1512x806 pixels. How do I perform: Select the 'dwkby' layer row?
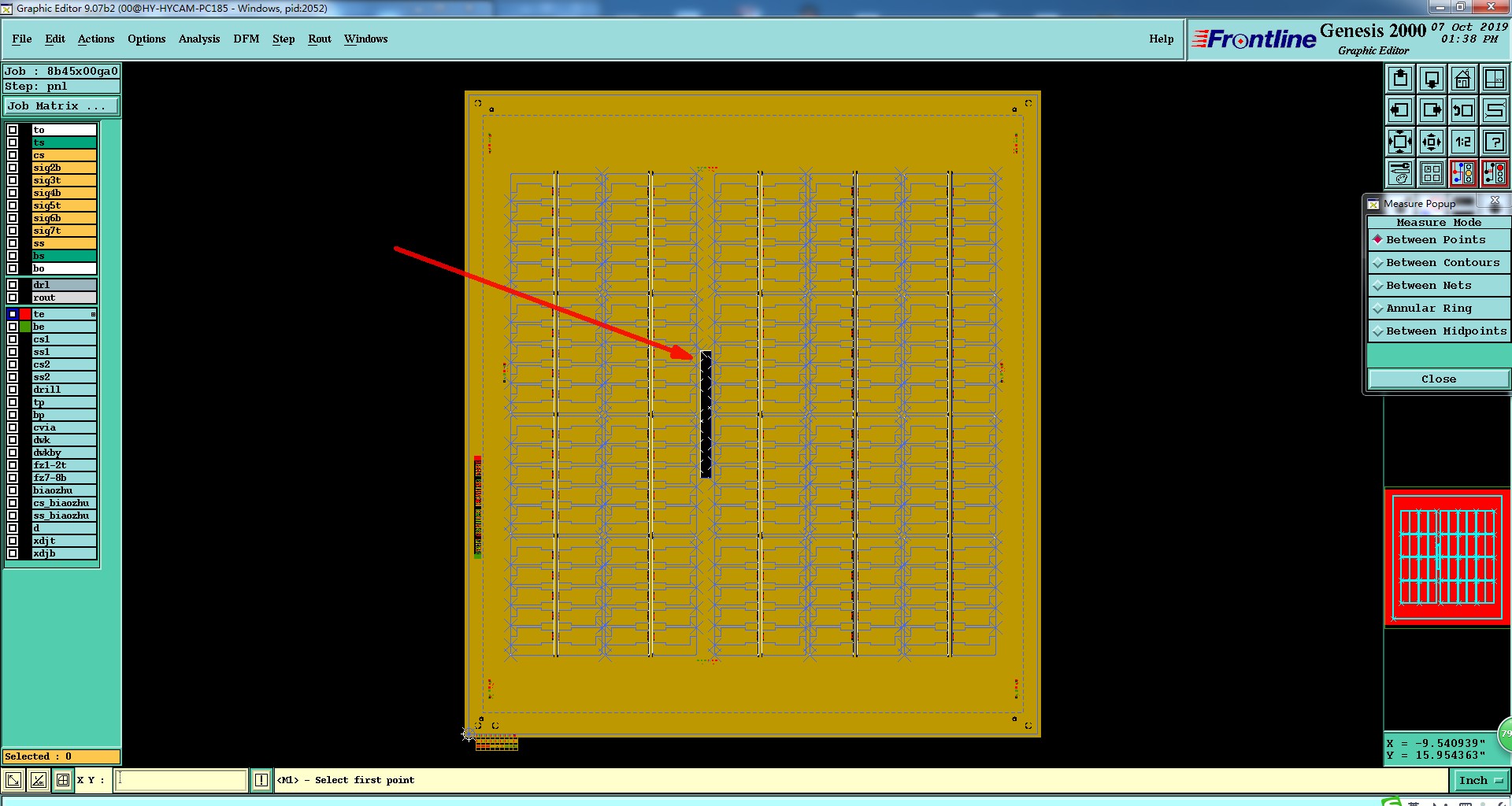64,453
